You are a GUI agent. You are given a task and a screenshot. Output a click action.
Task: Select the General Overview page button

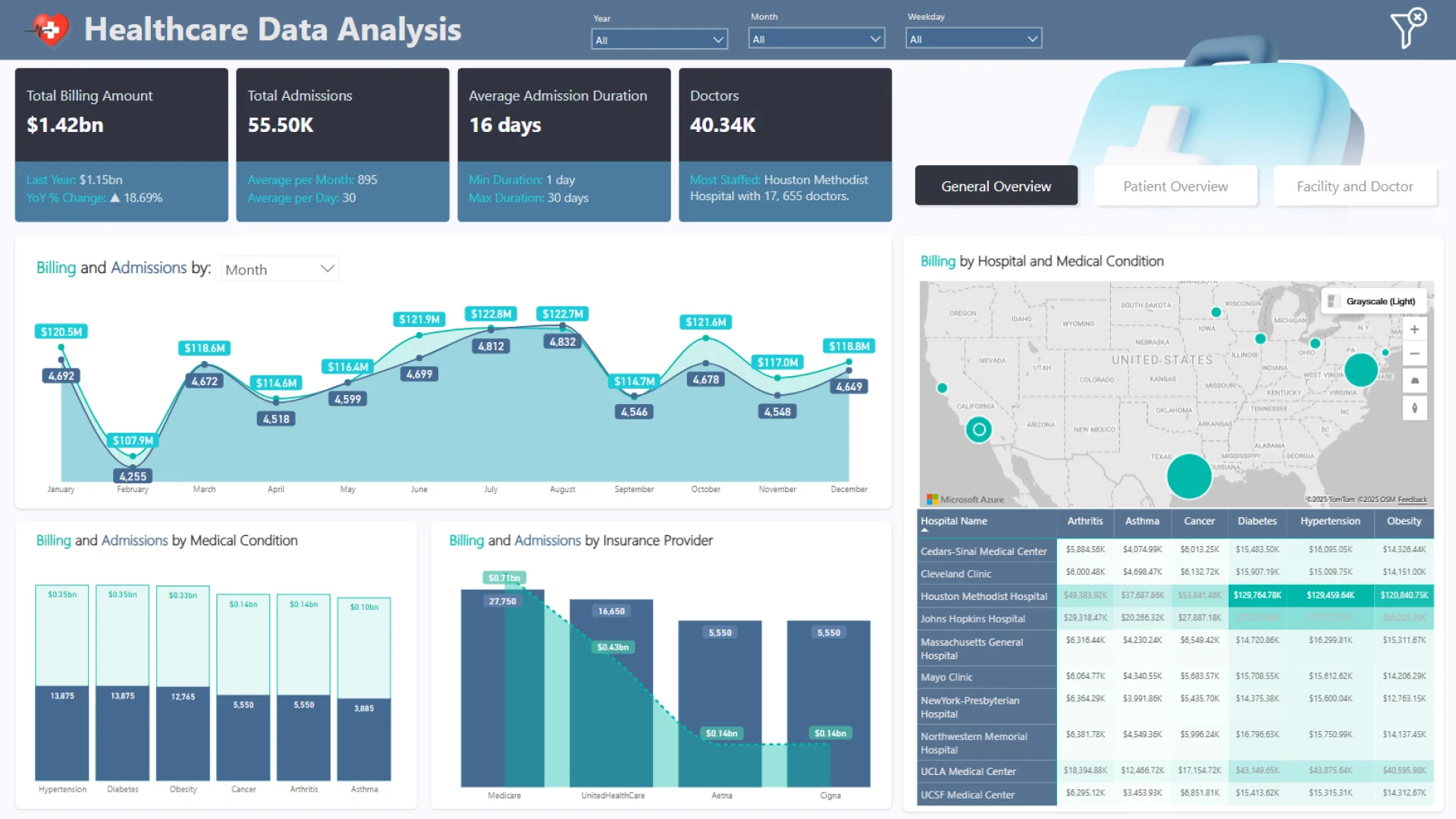[996, 187]
